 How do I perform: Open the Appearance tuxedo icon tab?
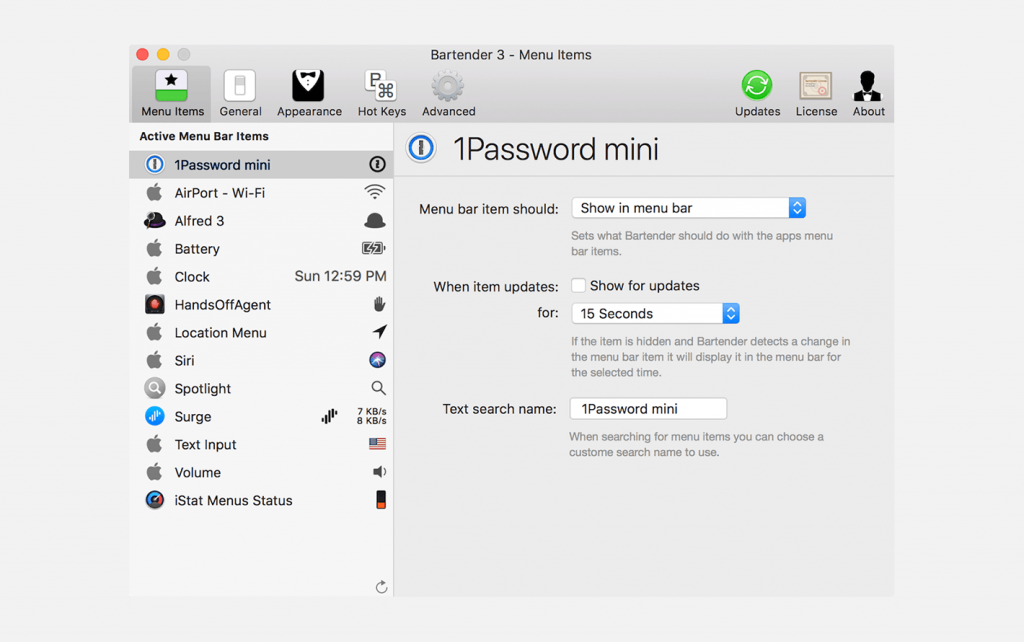click(x=309, y=93)
